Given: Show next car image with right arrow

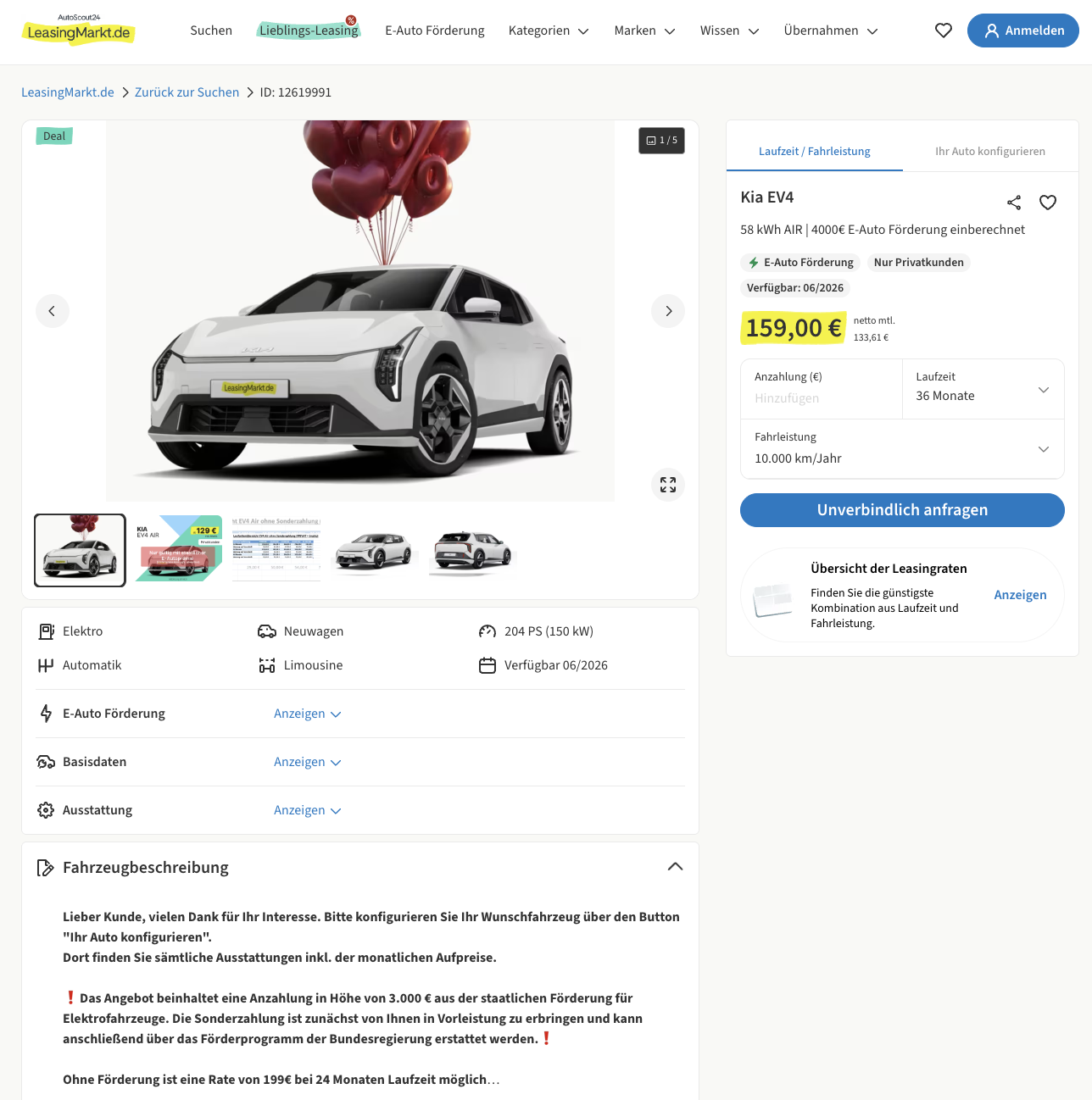Looking at the screenshot, I should (668, 311).
